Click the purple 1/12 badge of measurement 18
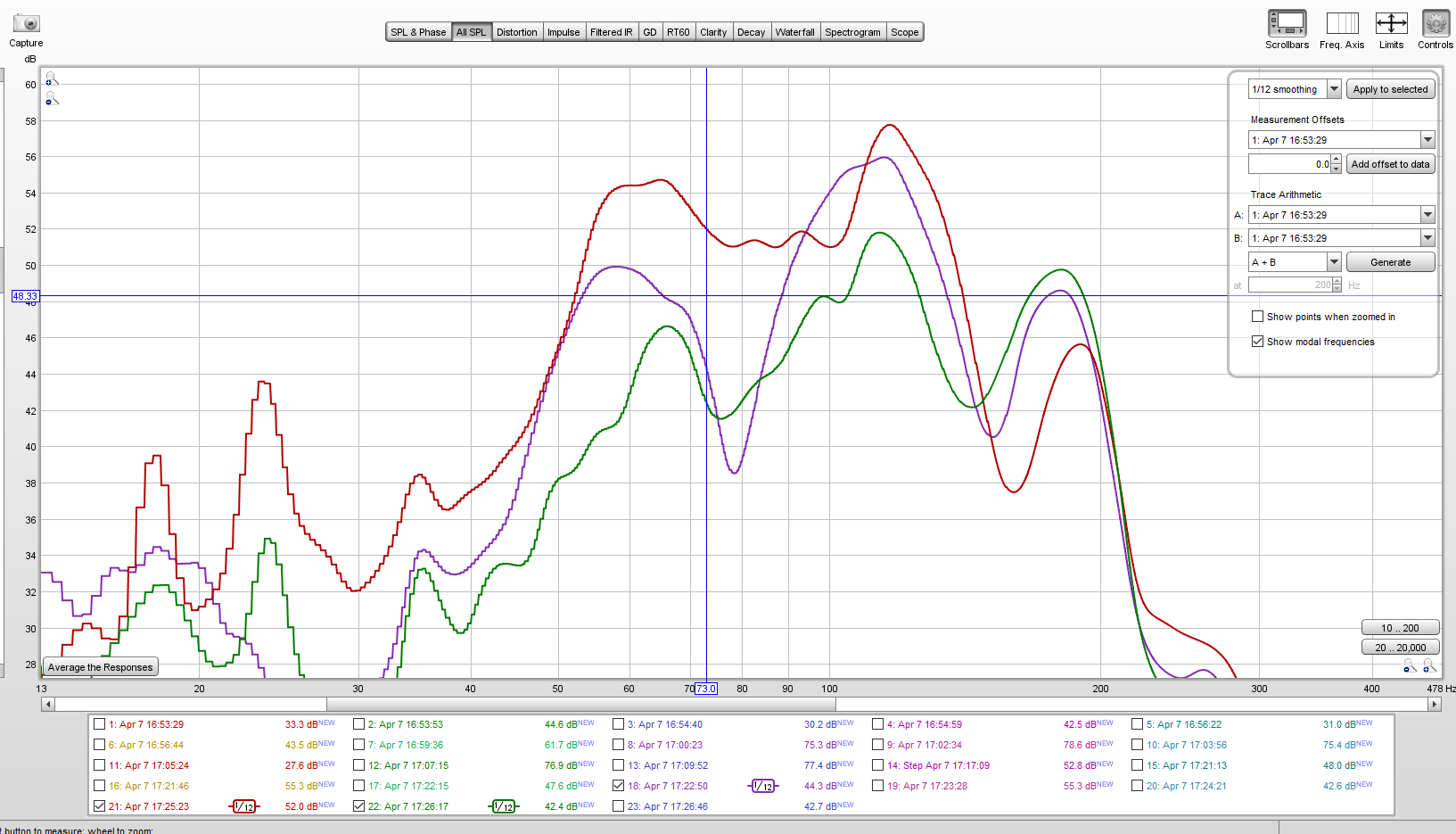Screen dimensions: 1456x834 763,786
